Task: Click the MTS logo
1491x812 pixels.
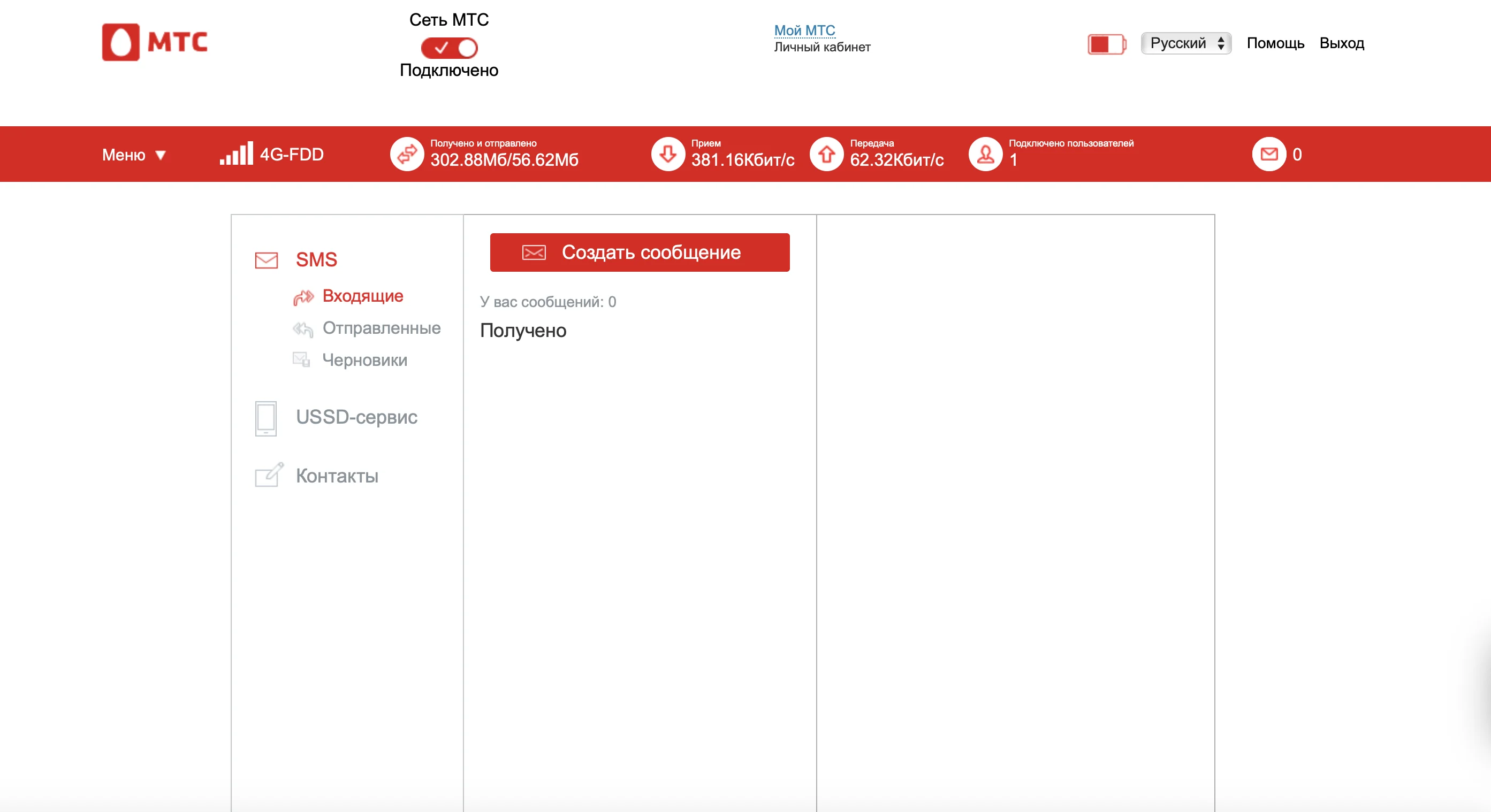Action: [155, 42]
